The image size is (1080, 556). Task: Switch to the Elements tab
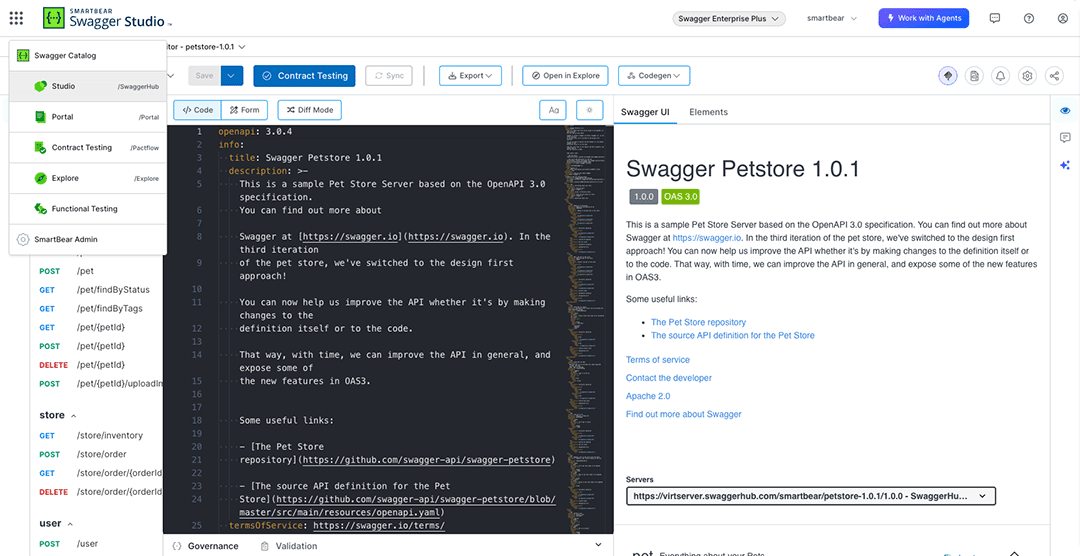pos(708,112)
